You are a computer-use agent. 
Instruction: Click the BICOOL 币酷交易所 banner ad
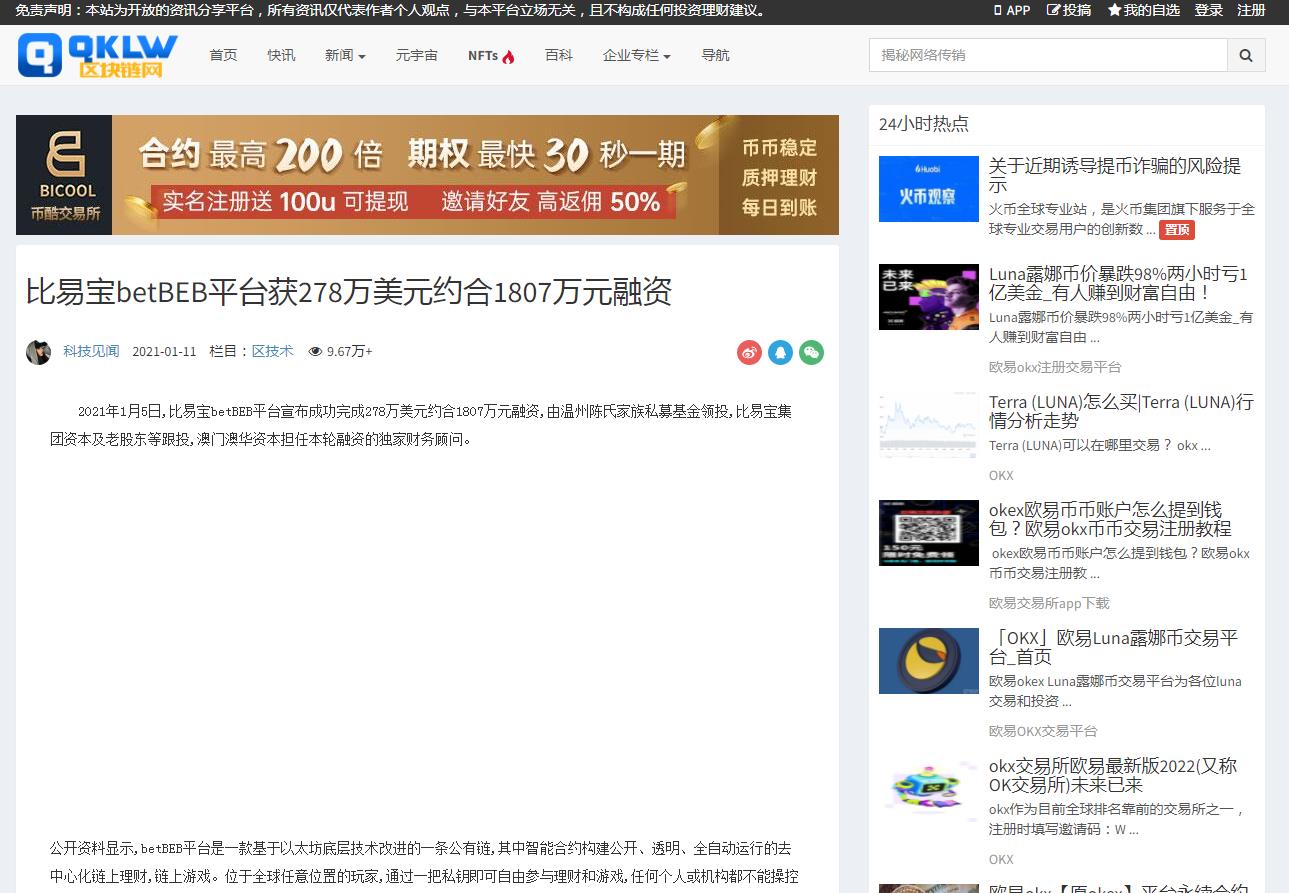coord(427,175)
